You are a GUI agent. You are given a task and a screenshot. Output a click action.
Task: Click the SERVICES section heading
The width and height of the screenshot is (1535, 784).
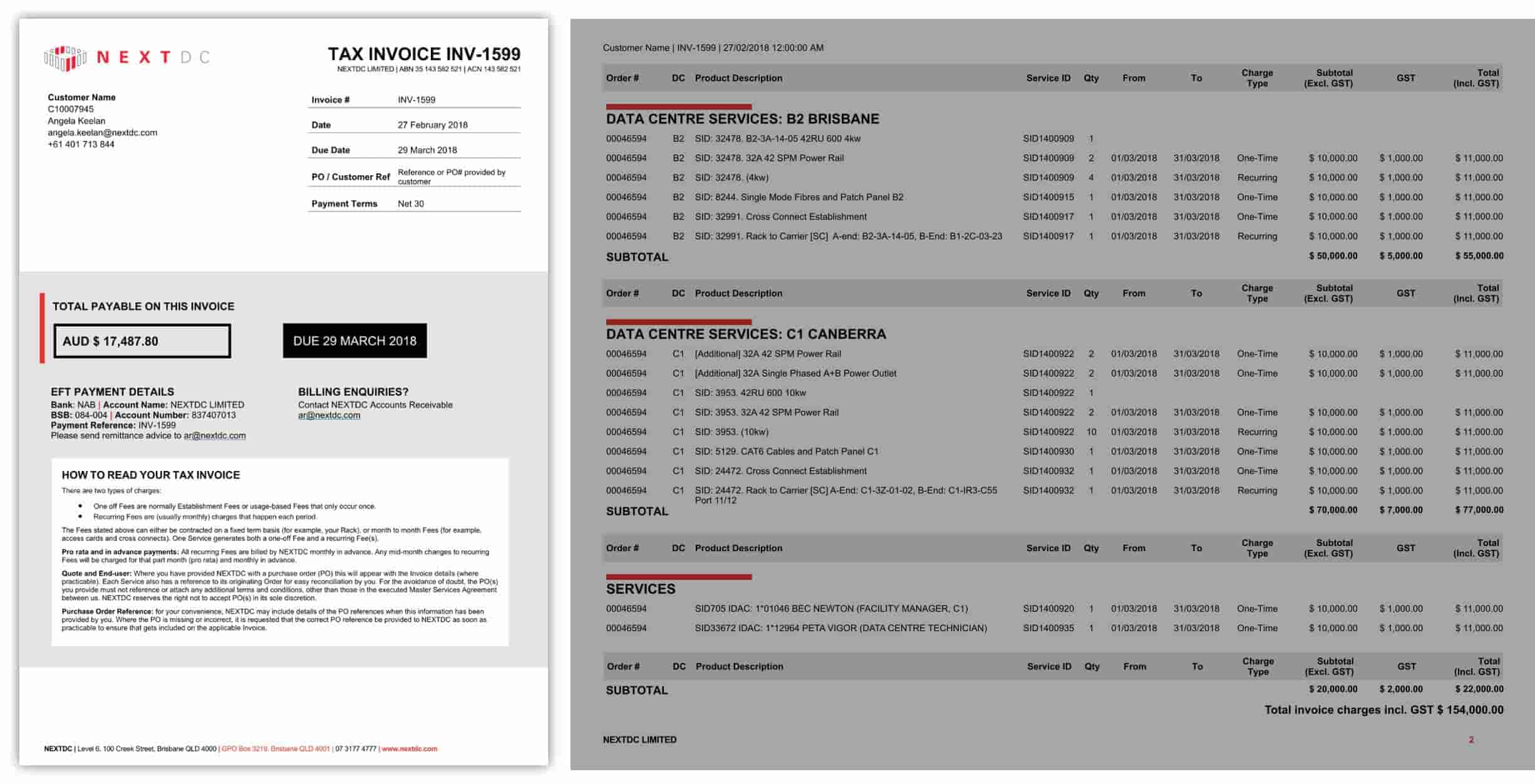640,589
